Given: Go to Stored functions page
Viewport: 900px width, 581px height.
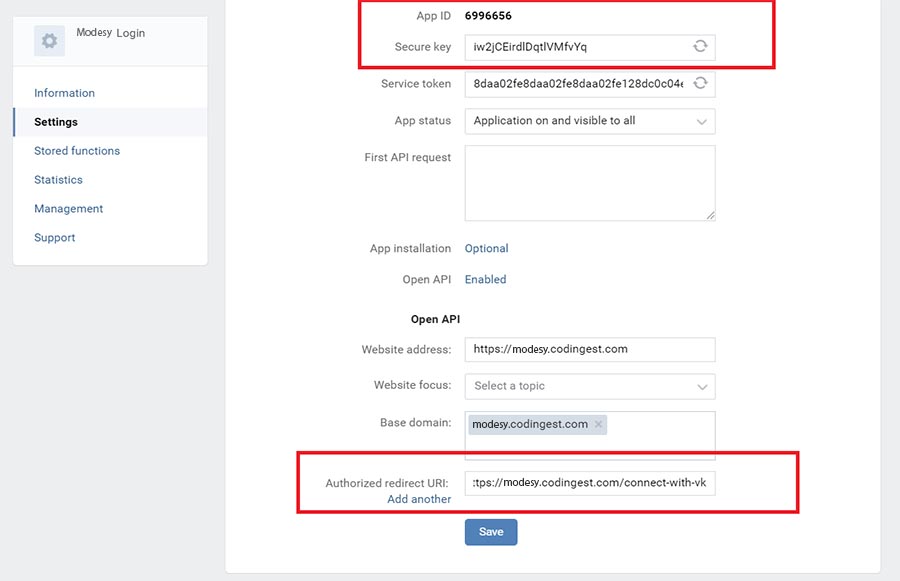Looking at the screenshot, I should click(77, 151).
